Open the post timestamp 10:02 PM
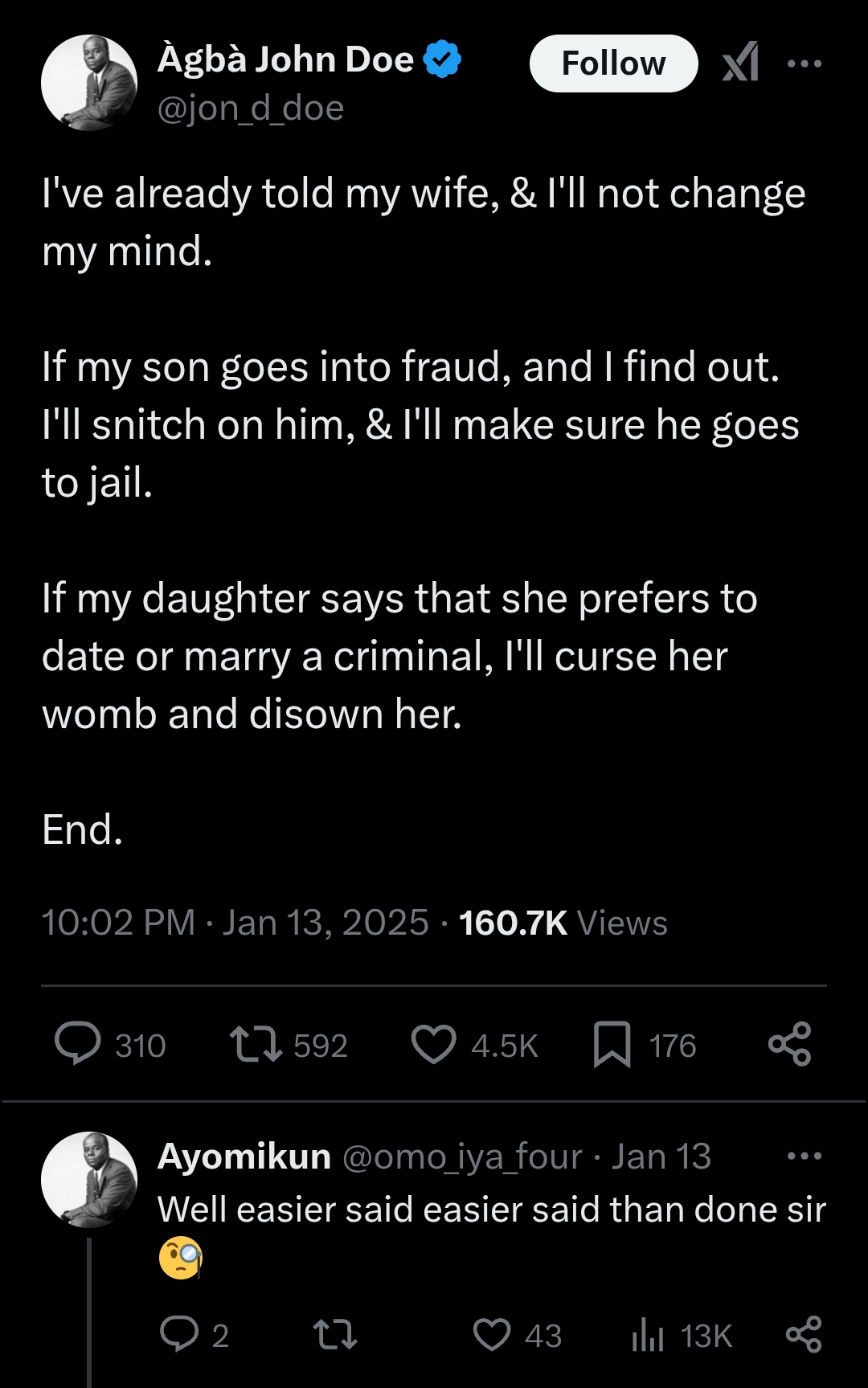 [x=118, y=923]
